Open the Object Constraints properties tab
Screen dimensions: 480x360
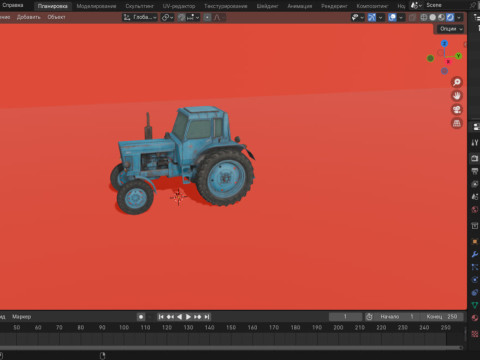pos(475,292)
